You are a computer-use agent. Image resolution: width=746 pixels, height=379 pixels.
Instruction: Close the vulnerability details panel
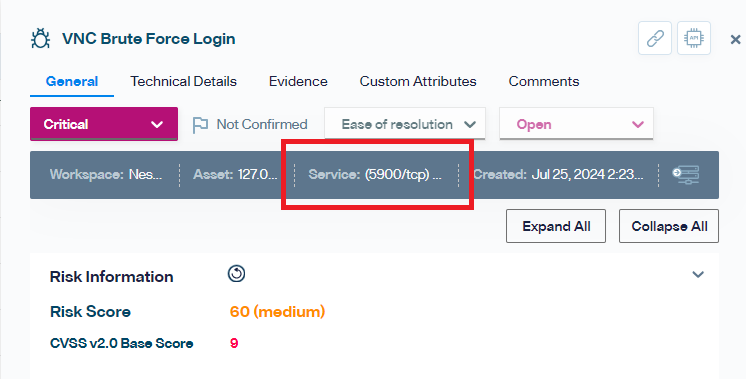tap(735, 39)
